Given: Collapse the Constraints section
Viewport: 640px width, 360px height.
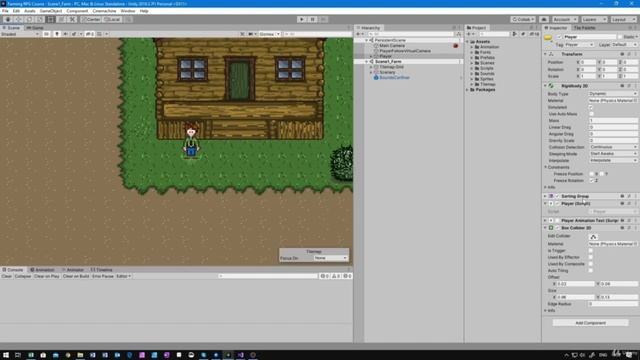Looking at the screenshot, I should (546, 167).
